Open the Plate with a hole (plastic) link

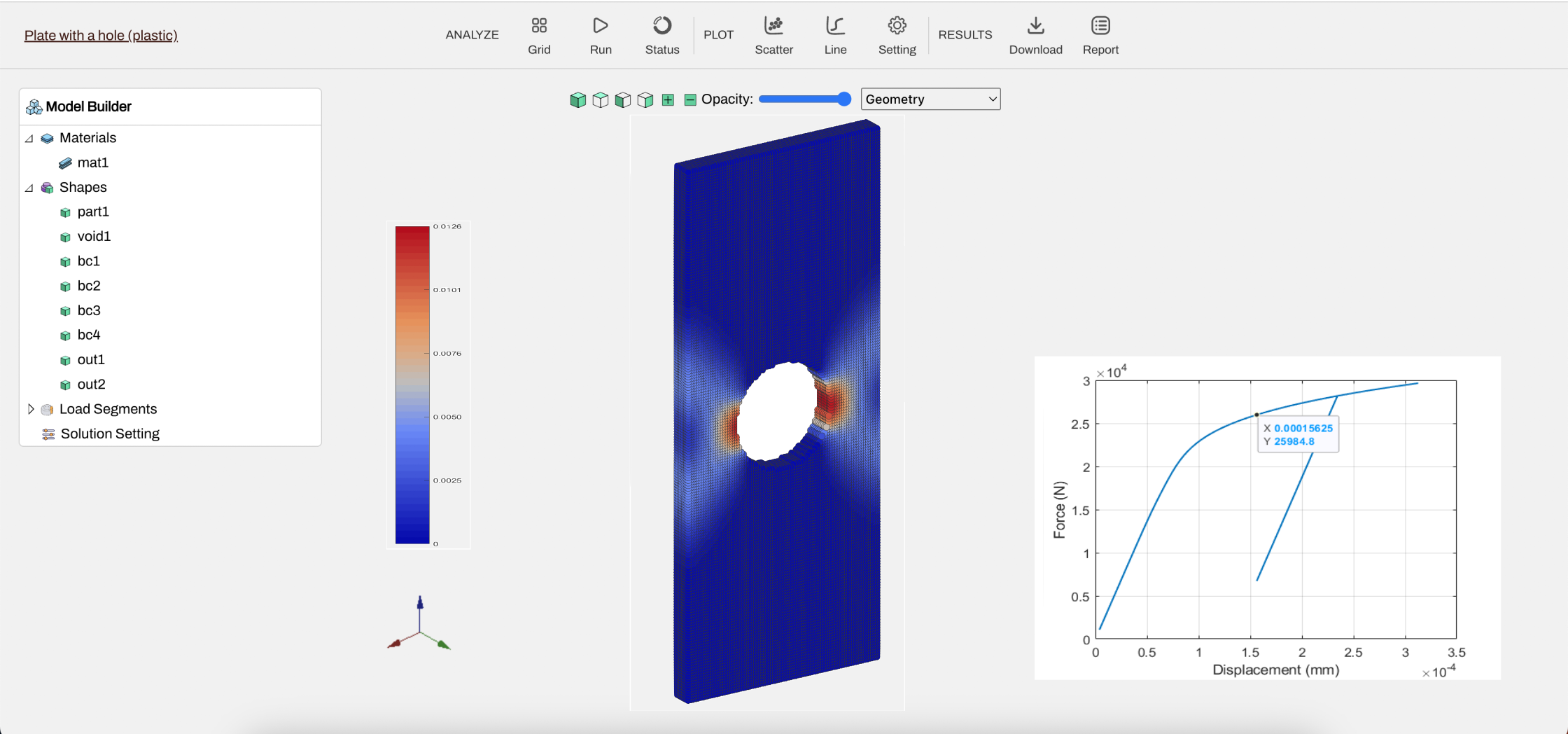101,35
